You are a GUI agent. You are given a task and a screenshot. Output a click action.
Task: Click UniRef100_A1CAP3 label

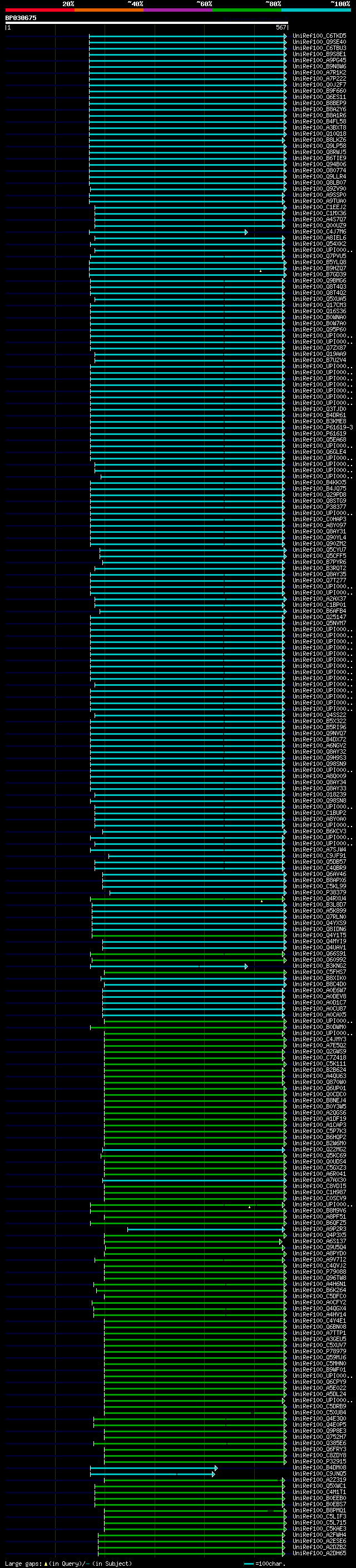[319, 1125]
